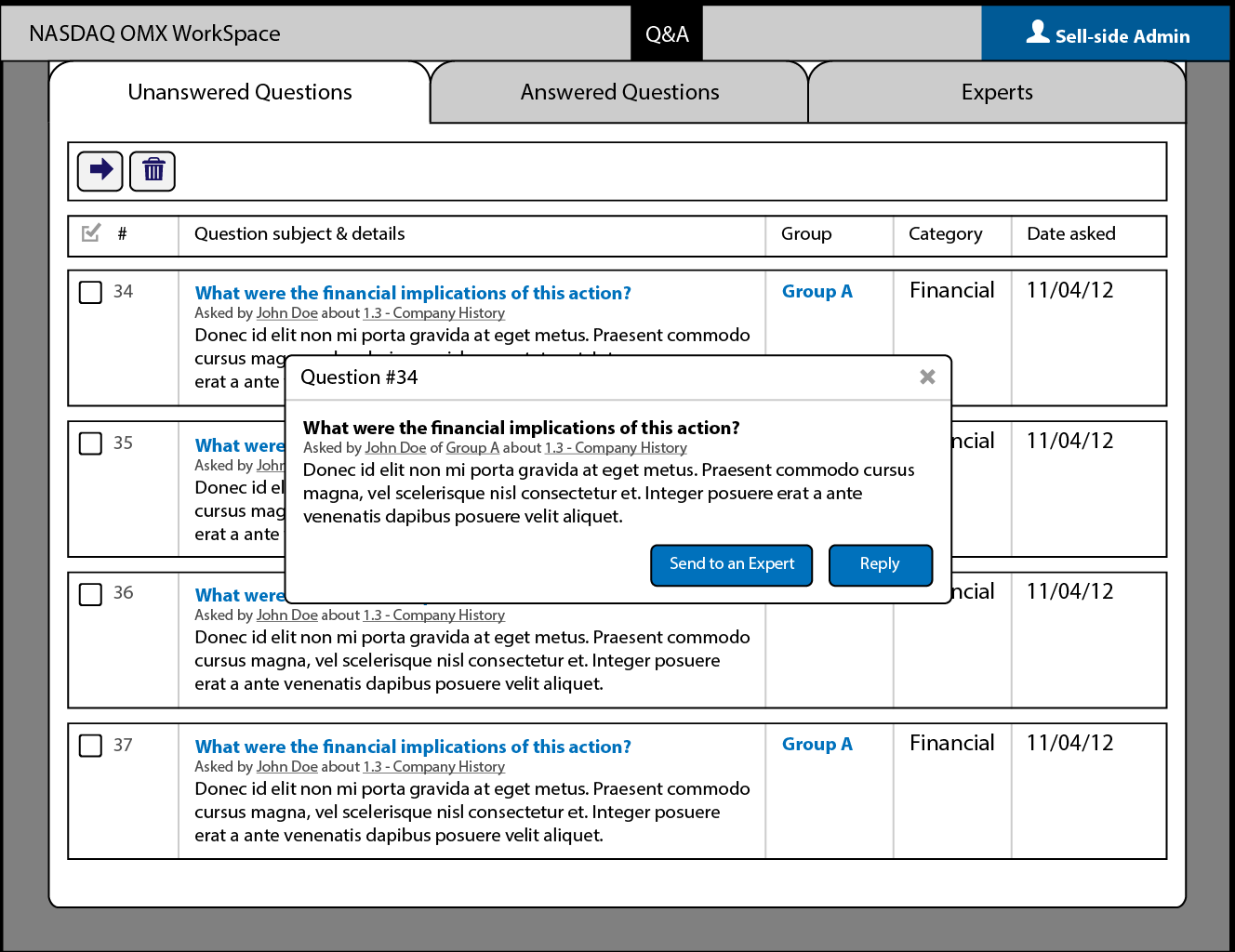Viewport: 1235px width, 952px height.
Task: Open question 37 title link
Action: 413,747
